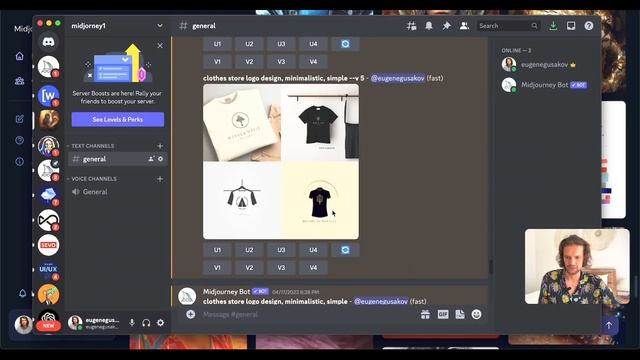
Task: Open edit channel gear on general channel
Action: pyautogui.click(x=160, y=159)
